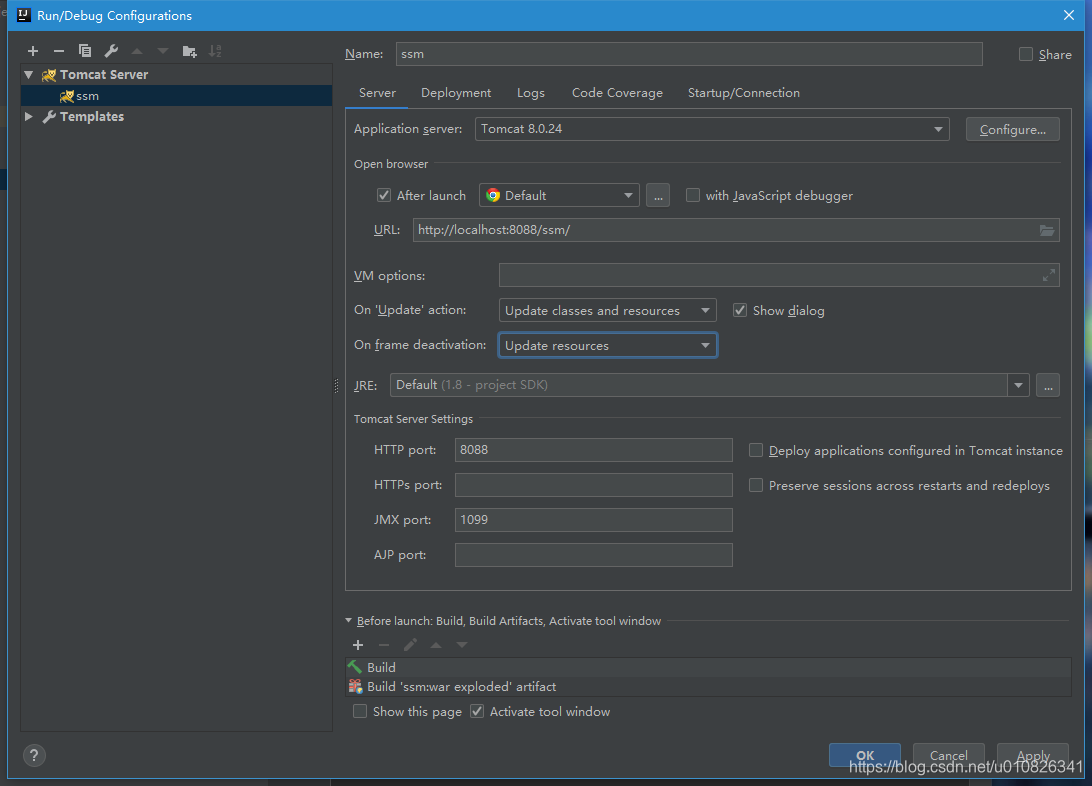Open help with question mark button
Image resolution: width=1092 pixels, height=786 pixels.
[34, 755]
